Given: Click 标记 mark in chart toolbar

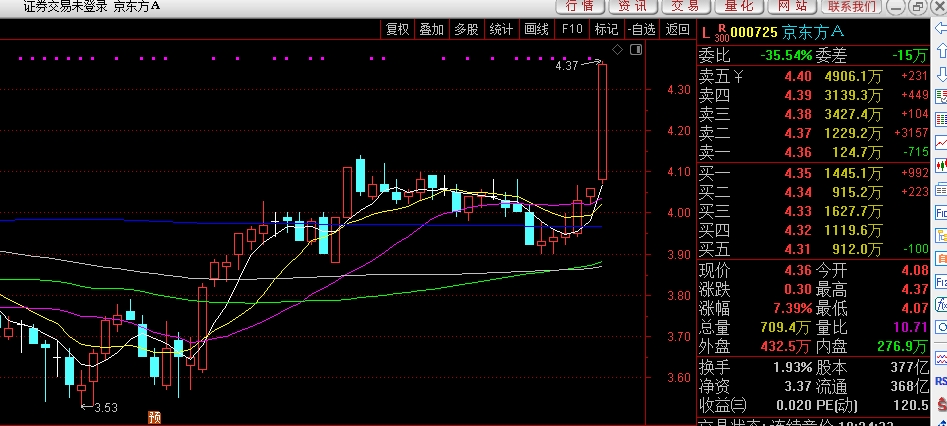Looking at the screenshot, I should pyautogui.click(x=606, y=29).
